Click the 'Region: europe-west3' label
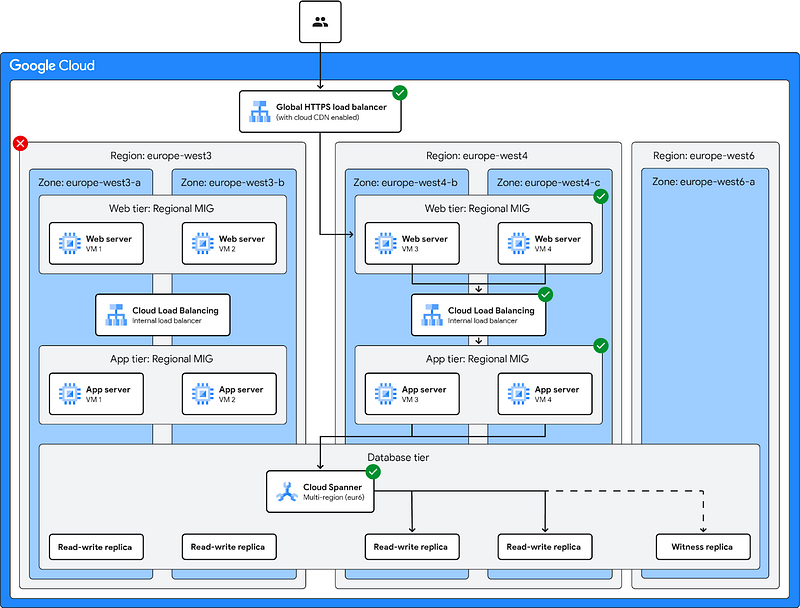Screen dimensions: 800x608 161,156
